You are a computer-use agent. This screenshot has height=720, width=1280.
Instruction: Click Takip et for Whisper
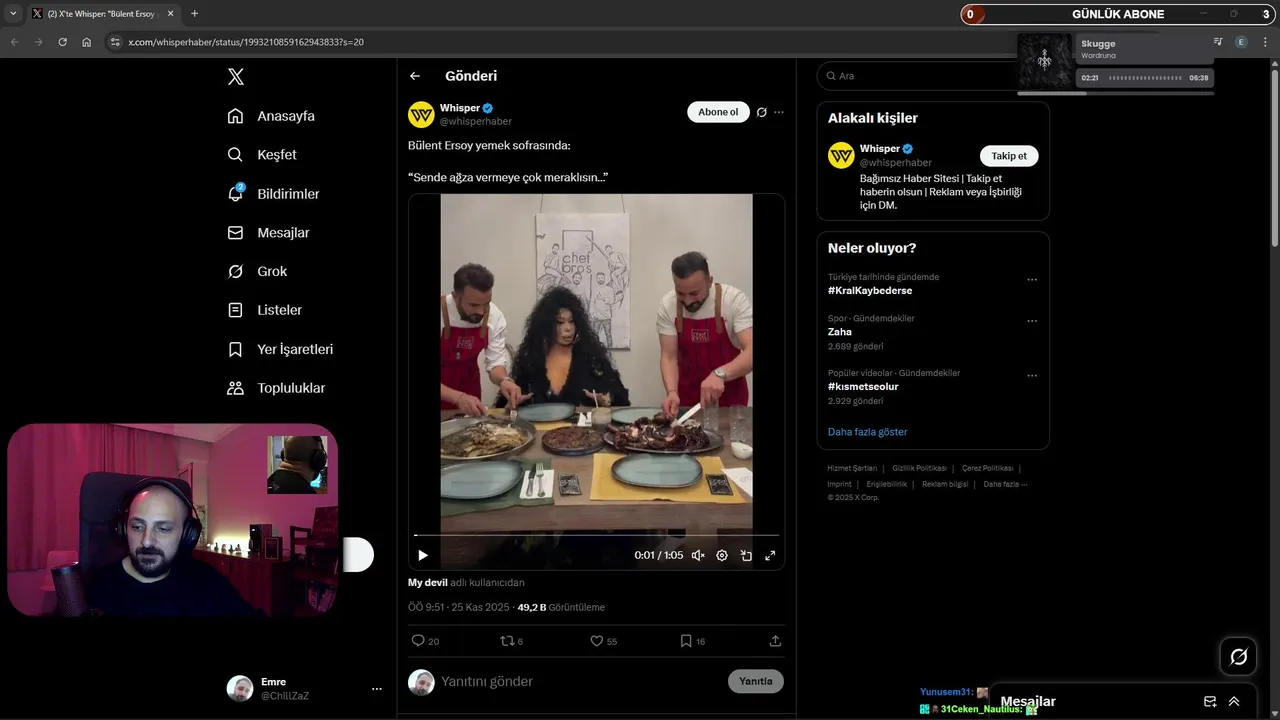coord(1009,156)
